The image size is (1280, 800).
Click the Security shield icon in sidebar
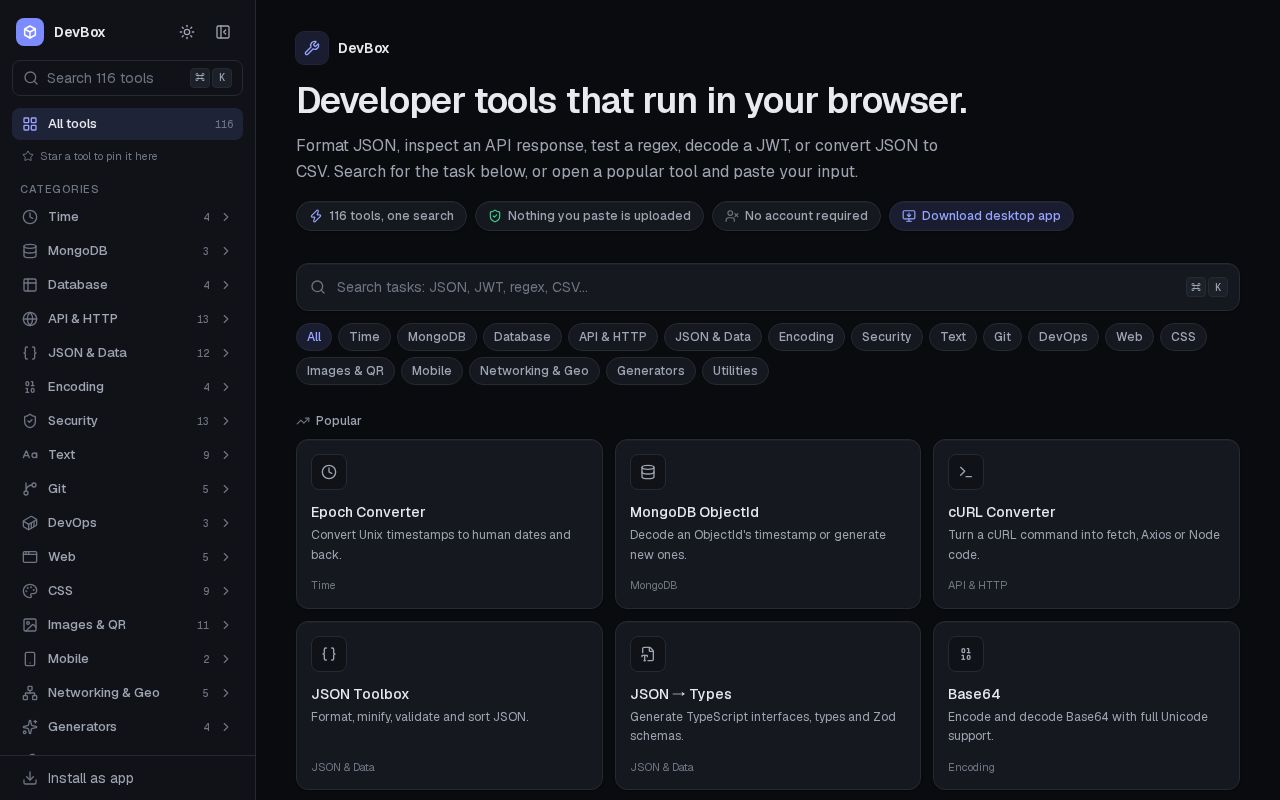(30, 421)
